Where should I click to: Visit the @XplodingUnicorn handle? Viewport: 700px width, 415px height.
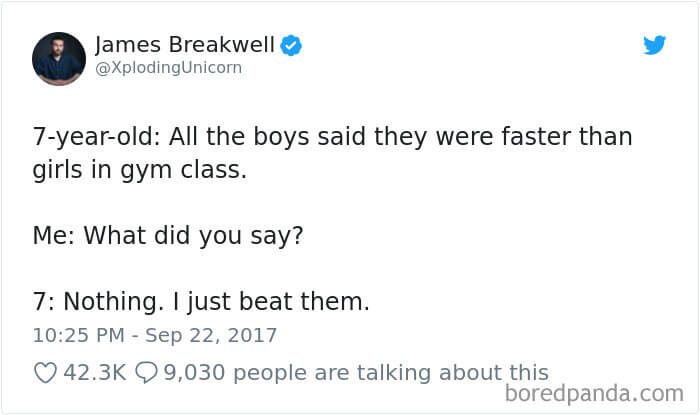[169, 68]
